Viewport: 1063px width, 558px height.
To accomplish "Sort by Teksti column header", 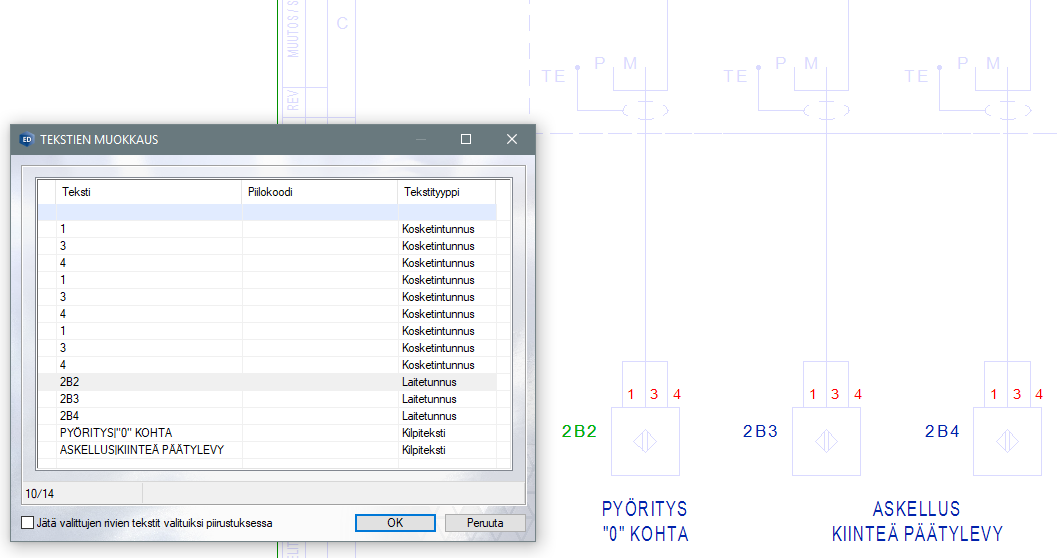I will [148, 192].
